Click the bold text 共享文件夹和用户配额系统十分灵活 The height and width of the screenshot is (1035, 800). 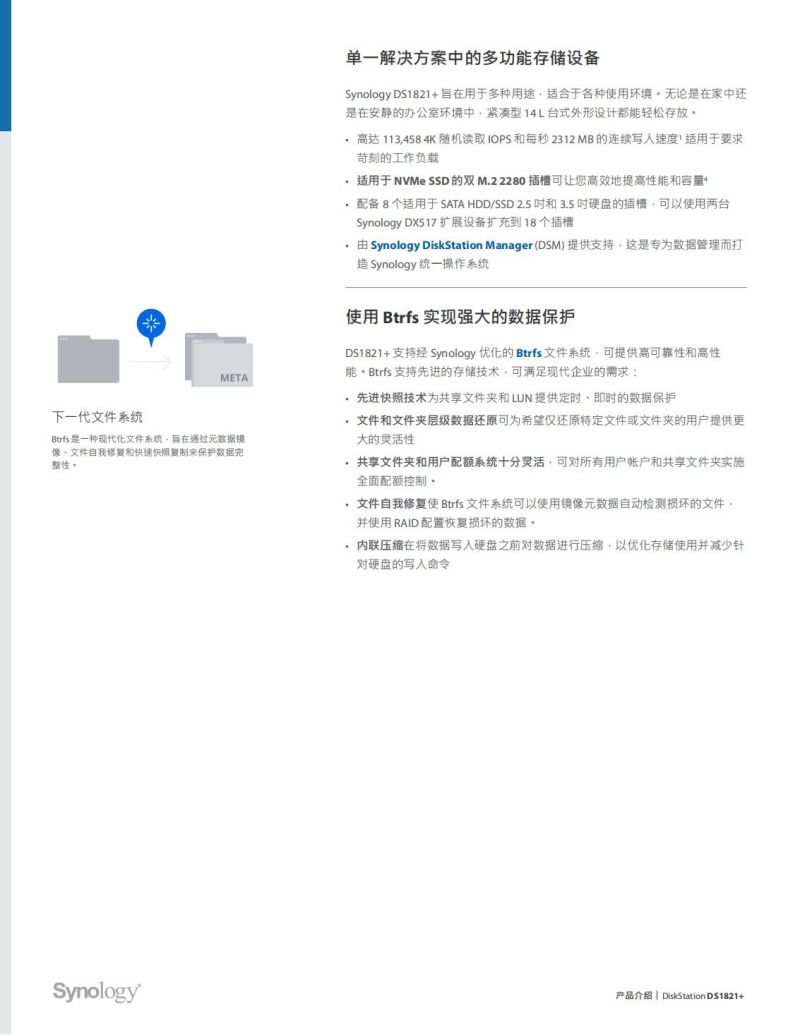[450, 462]
